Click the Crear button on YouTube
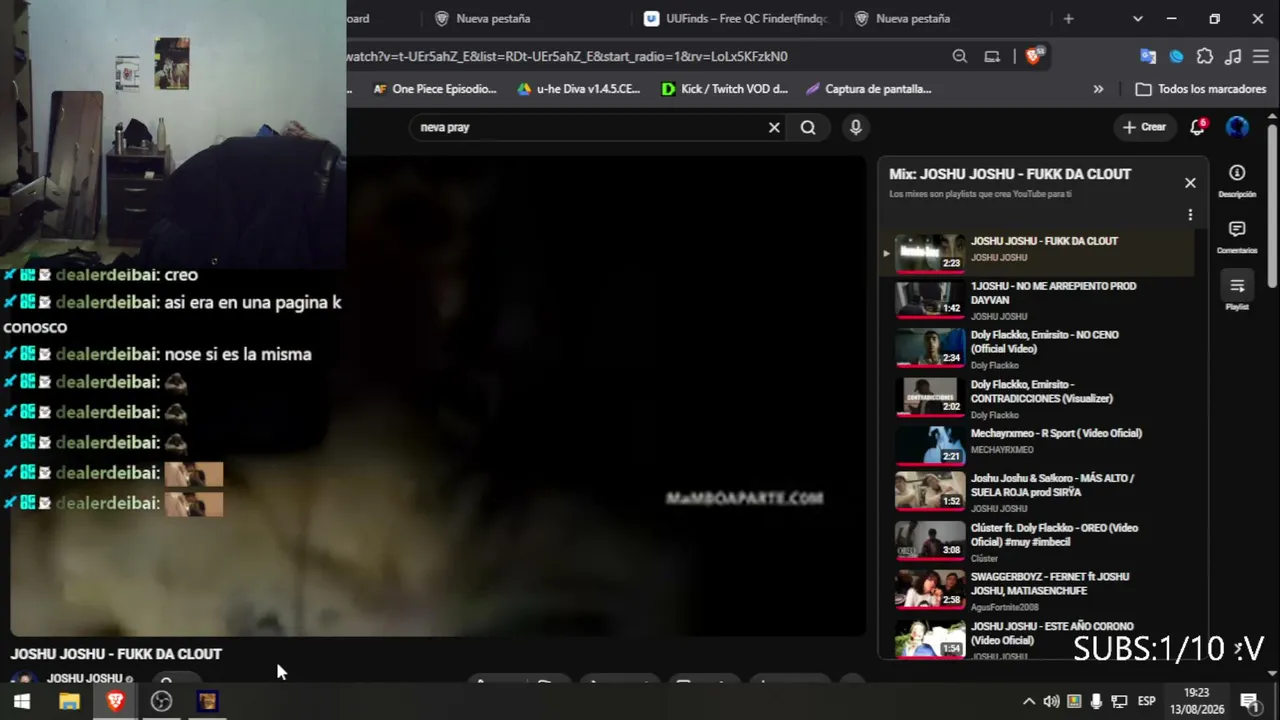 pyautogui.click(x=1144, y=127)
